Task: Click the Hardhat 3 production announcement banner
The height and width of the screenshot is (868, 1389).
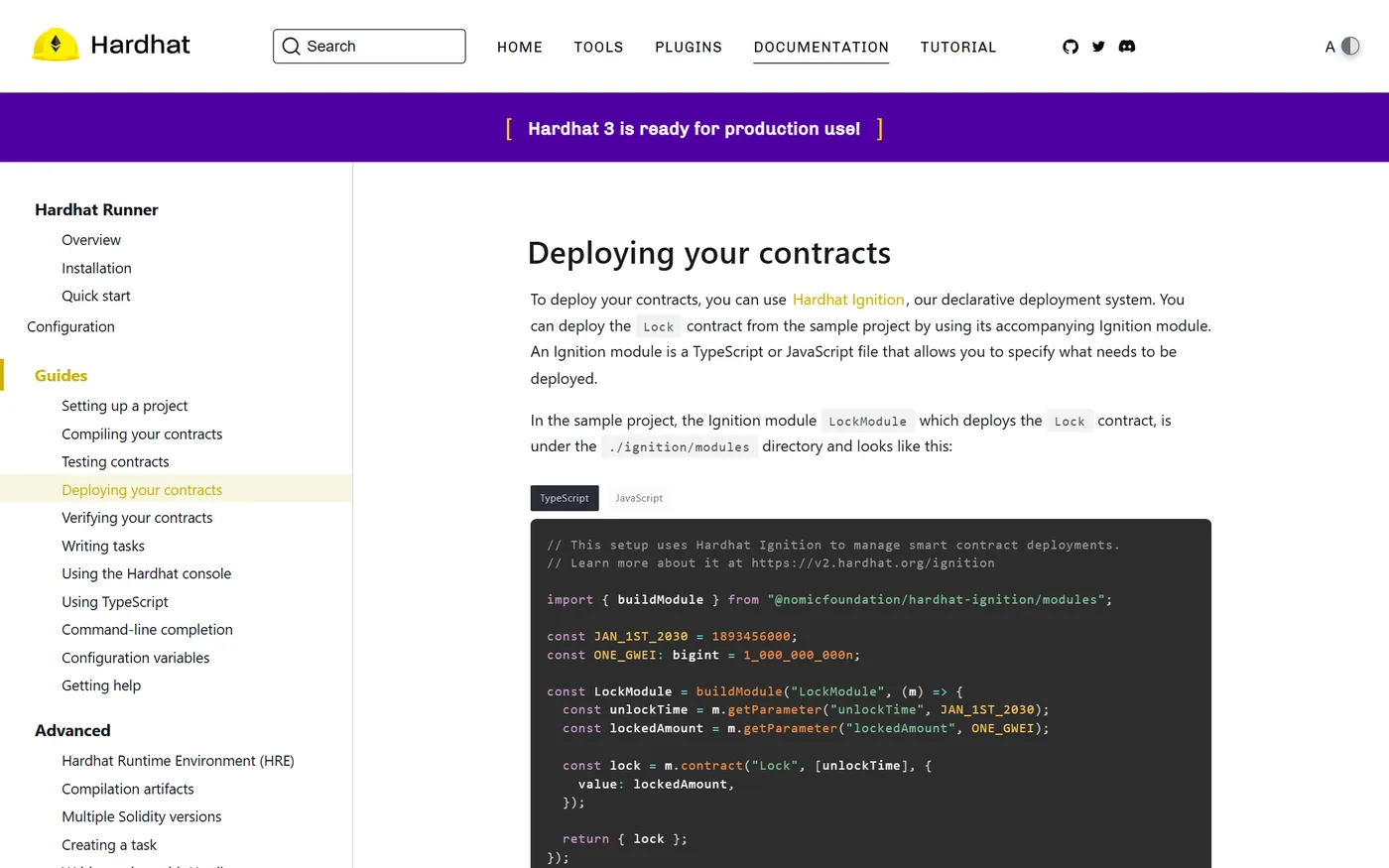Action: tap(694, 129)
